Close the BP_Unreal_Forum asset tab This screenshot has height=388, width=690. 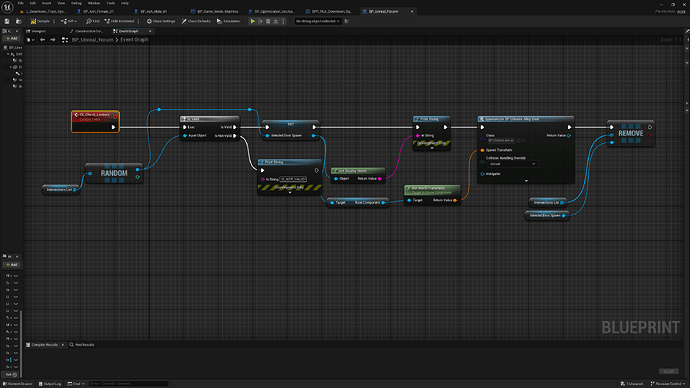(412, 11)
